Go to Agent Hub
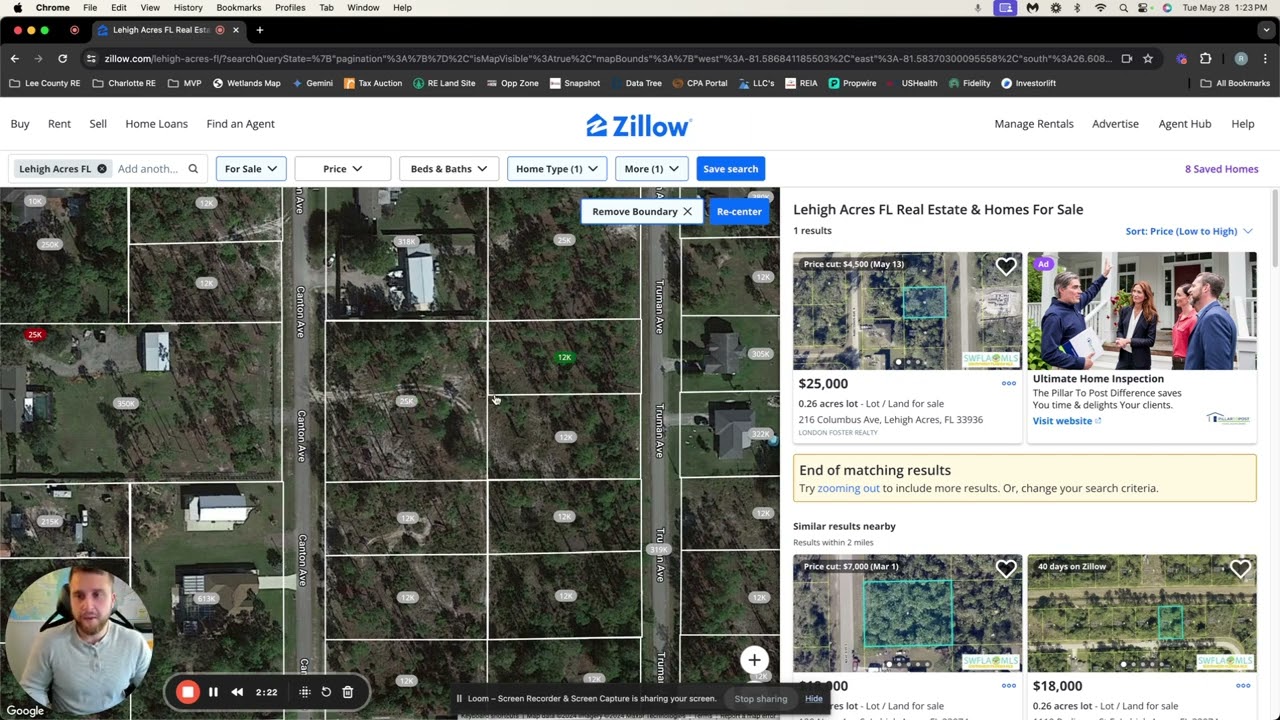Screen dimensions: 1280x720 [x=1185, y=124]
